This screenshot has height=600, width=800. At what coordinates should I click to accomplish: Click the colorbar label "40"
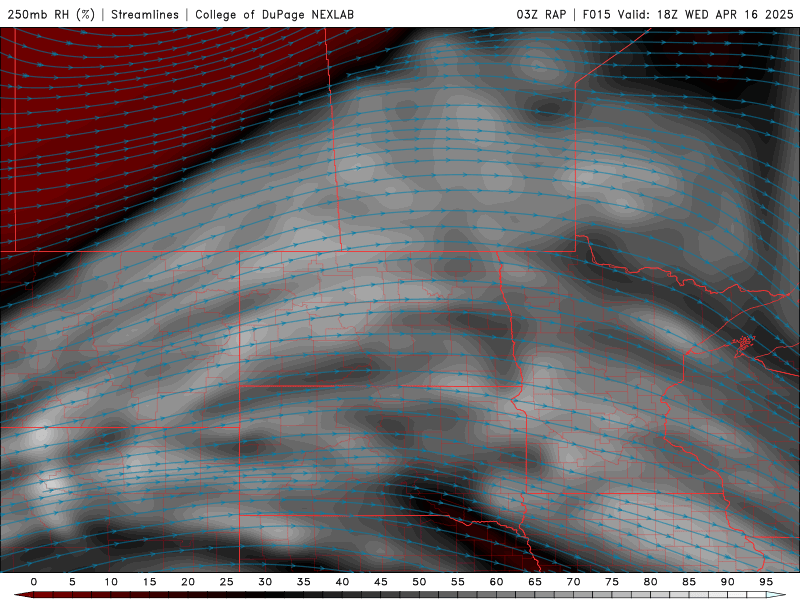click(x=342, y=582)
